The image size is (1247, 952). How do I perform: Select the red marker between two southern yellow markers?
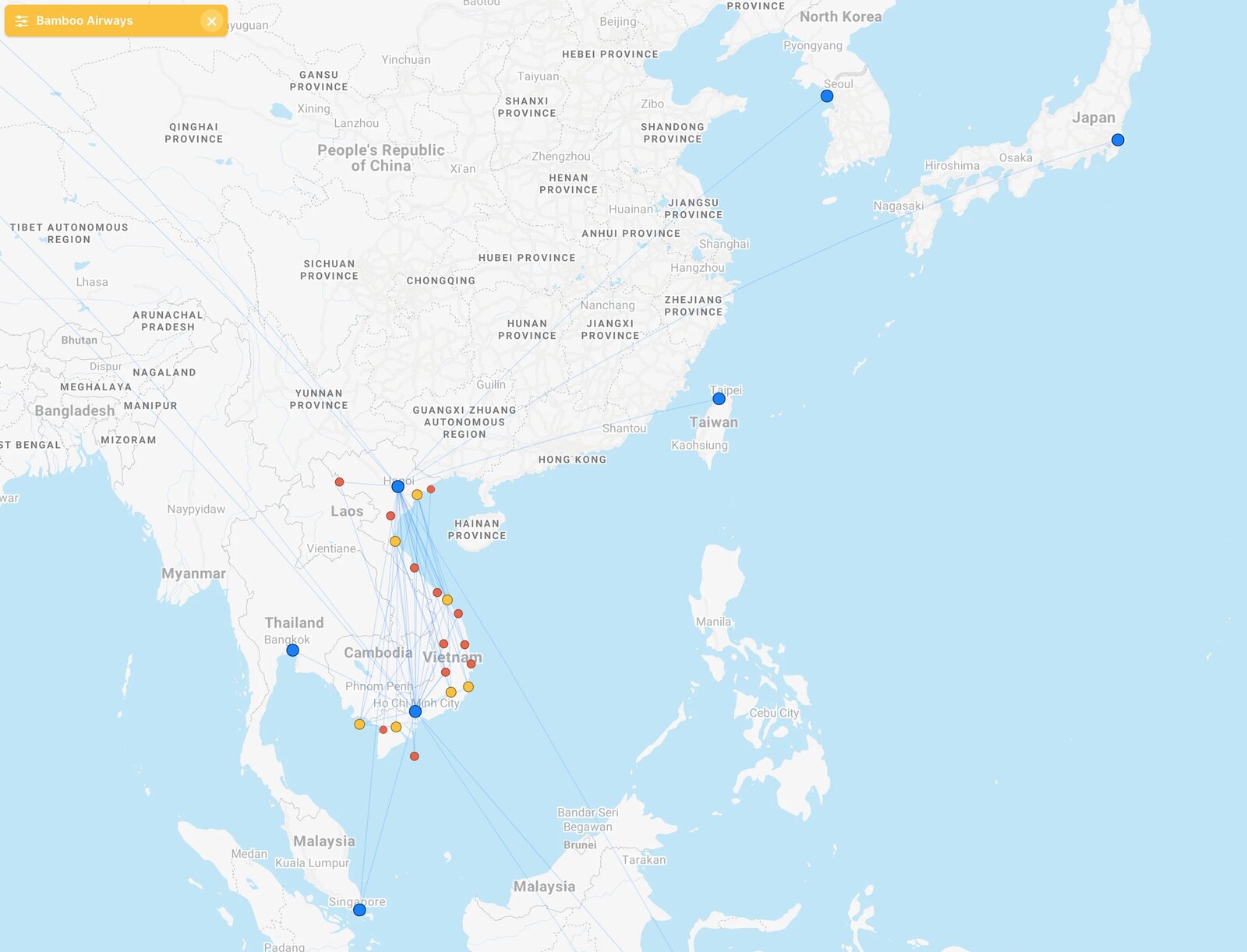[x=383, y=730]
